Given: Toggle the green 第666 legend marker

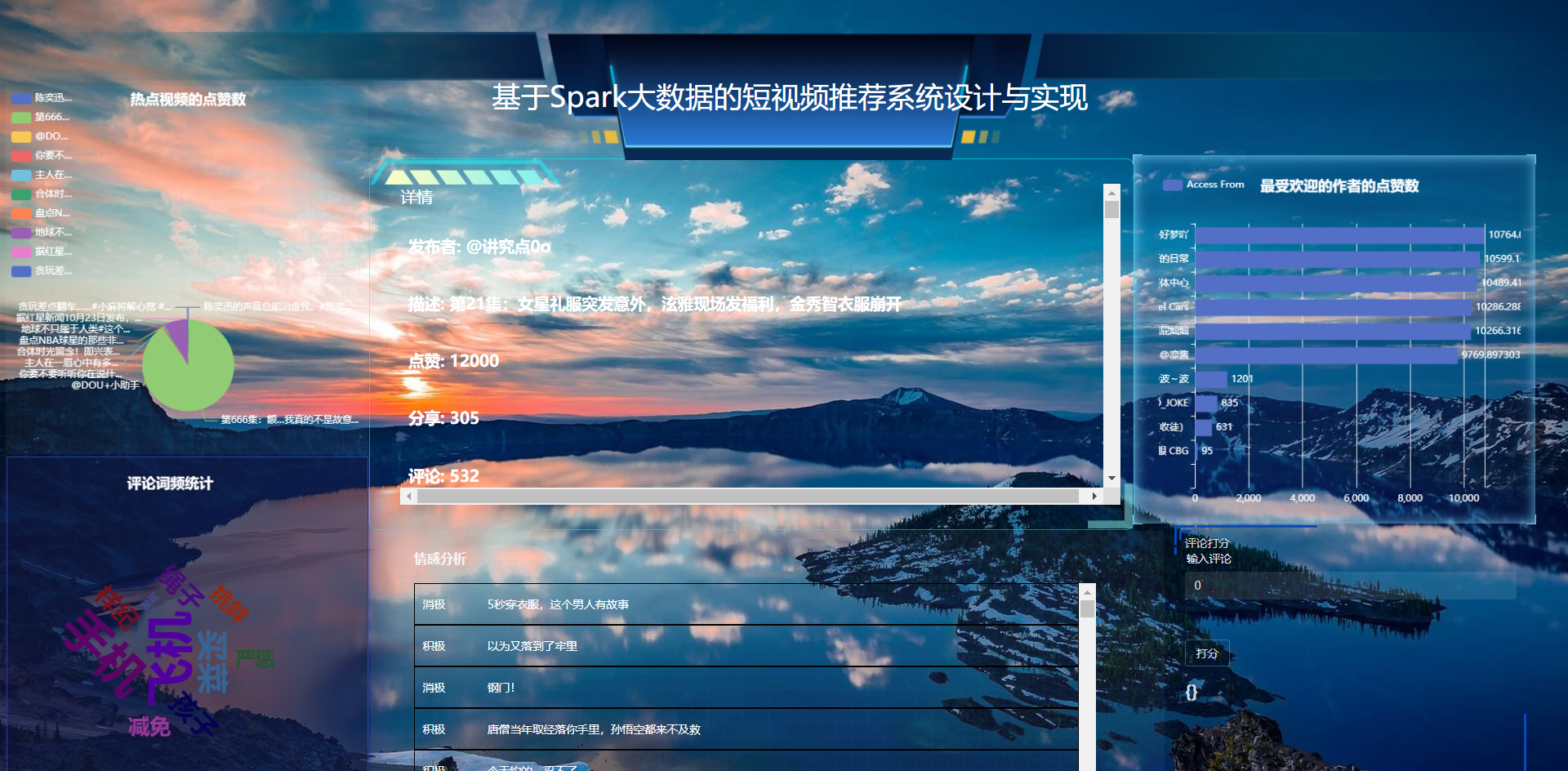Looking at the screenshot, I should click(21, 118).
